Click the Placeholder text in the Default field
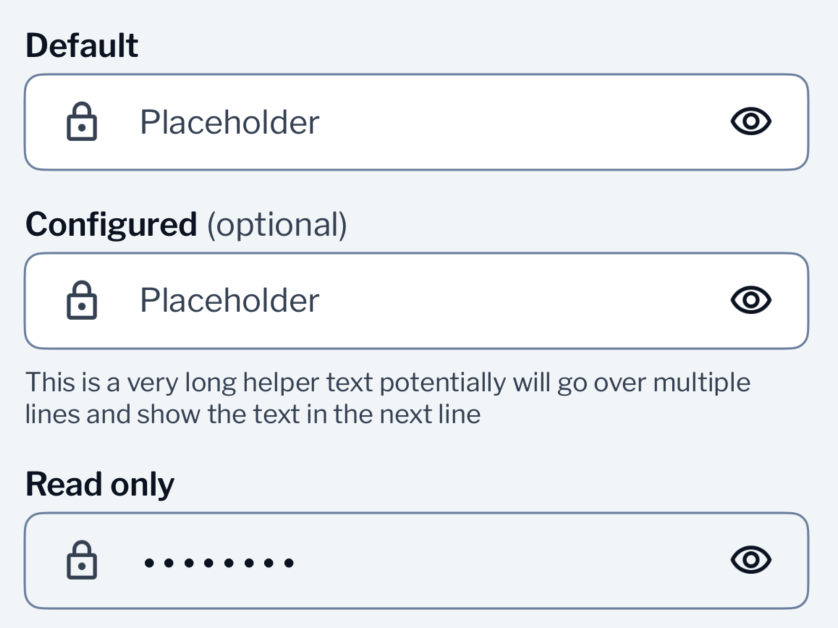This screenshot has width=838, height=628. coord(230,122)
